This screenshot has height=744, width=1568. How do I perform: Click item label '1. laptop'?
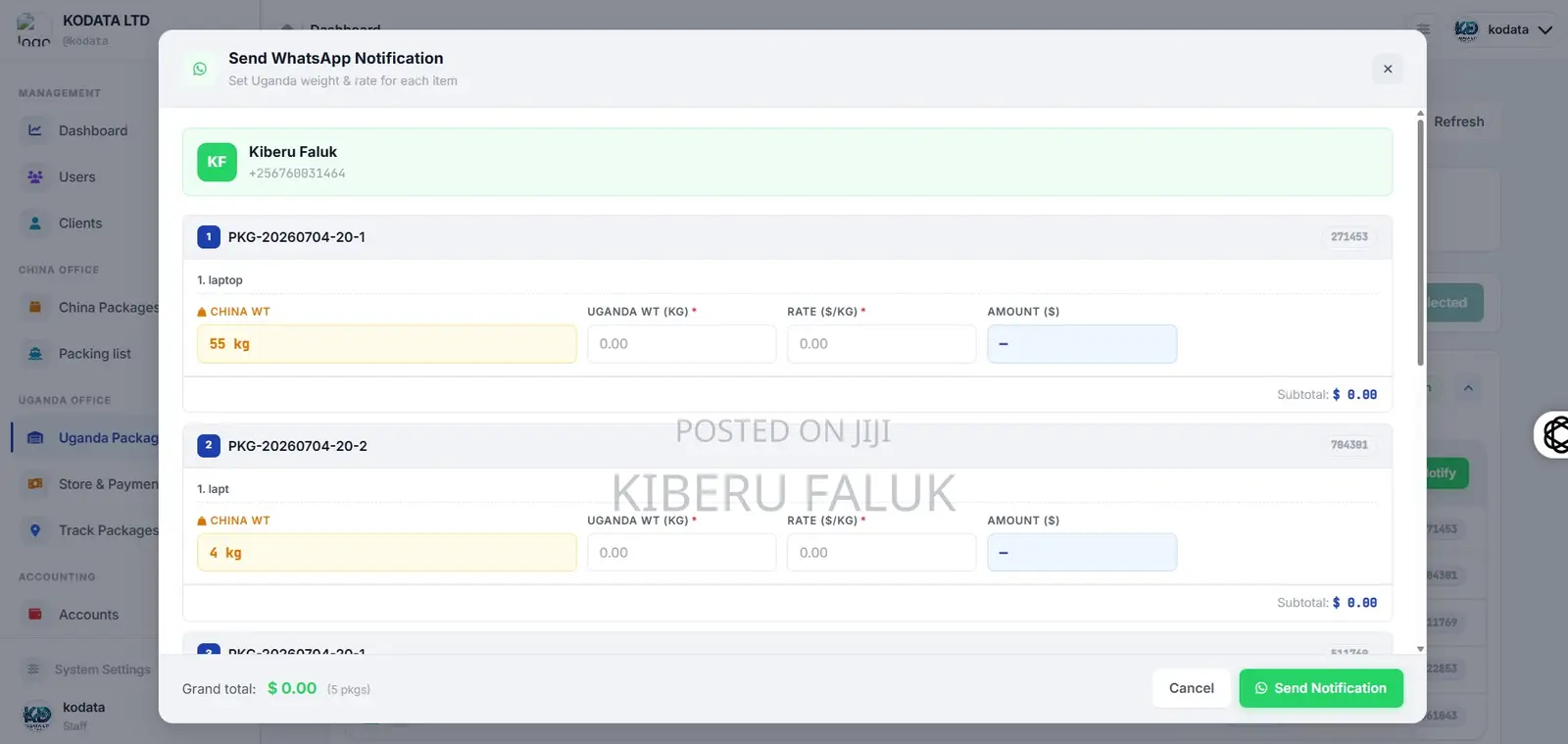pyautogui.click(x=220, y=280)
